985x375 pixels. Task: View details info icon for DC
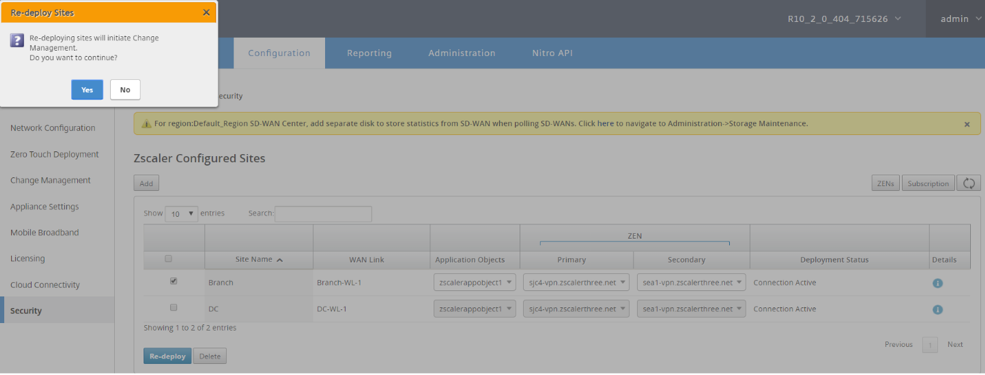point(938,310)
